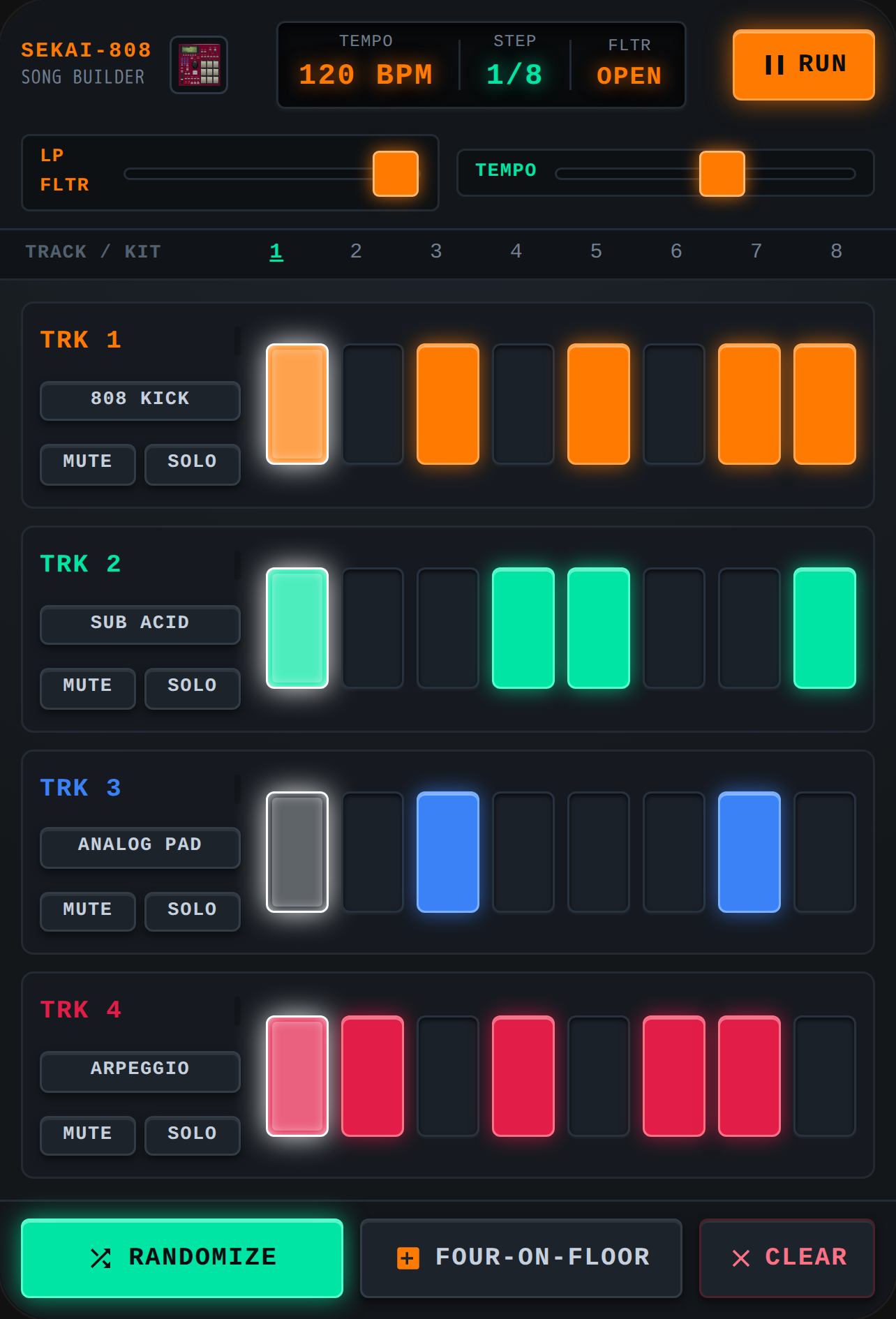Toggle TRK 1 step 1 pad
The height and width of the screenshot is (1319, 896).
(x=297, y=404)
